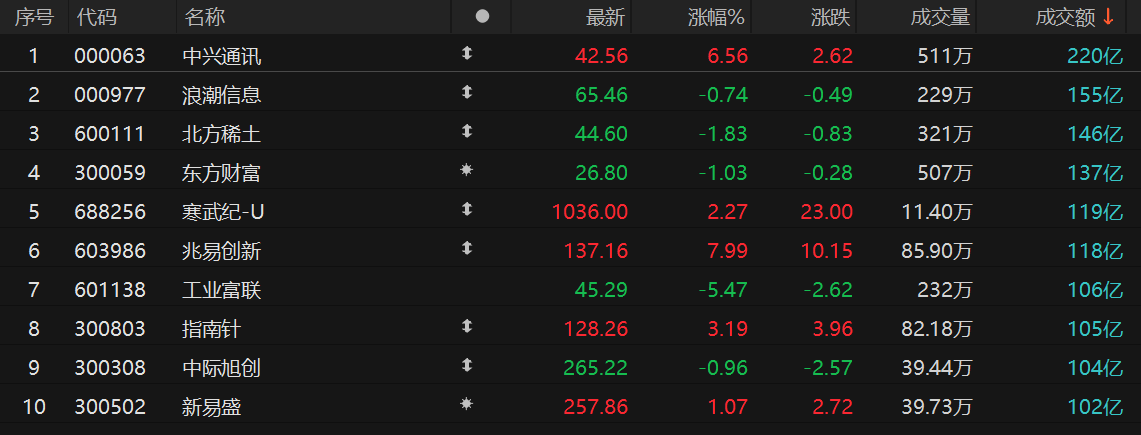Click the margin-trading icon in 中际旭创 row

[467, 365]
